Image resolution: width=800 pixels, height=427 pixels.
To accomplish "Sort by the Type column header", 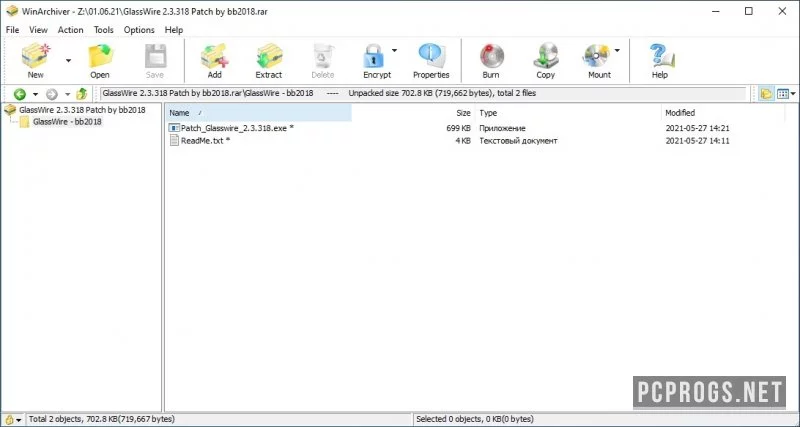I will (568, 113).
